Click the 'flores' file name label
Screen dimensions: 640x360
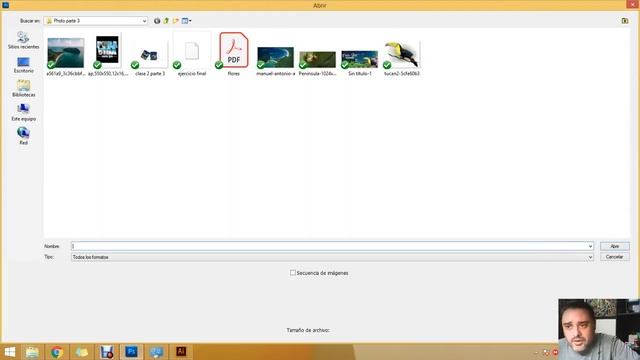[x=233, y=74]
